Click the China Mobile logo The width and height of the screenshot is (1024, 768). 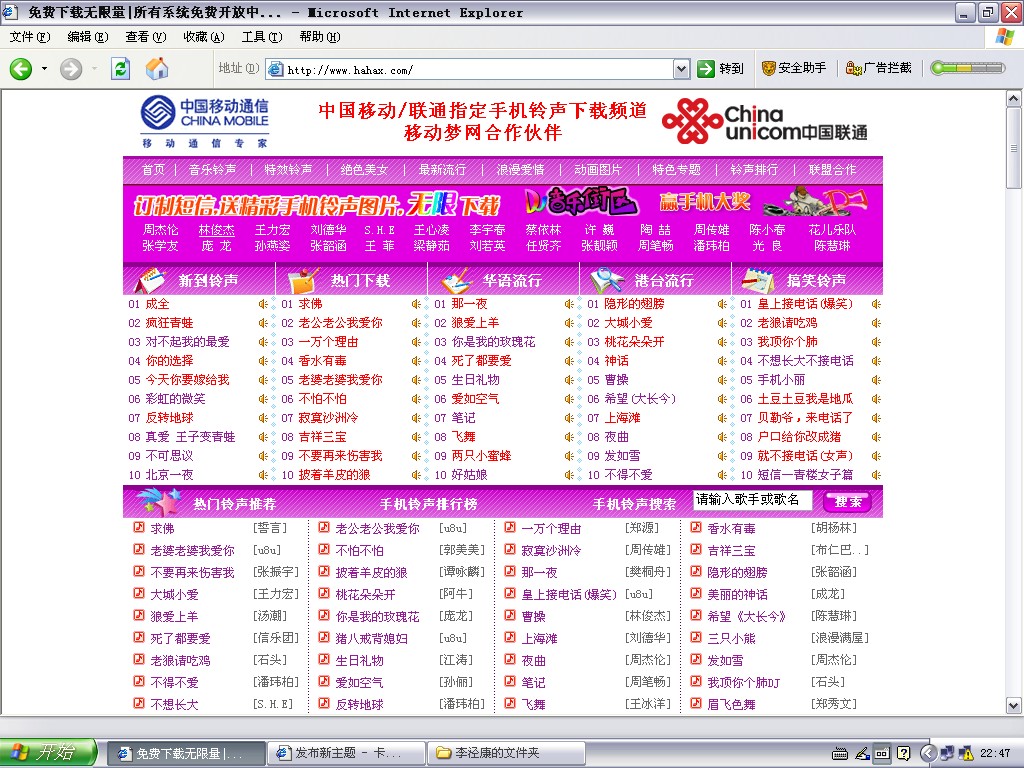tap(204, 121)
